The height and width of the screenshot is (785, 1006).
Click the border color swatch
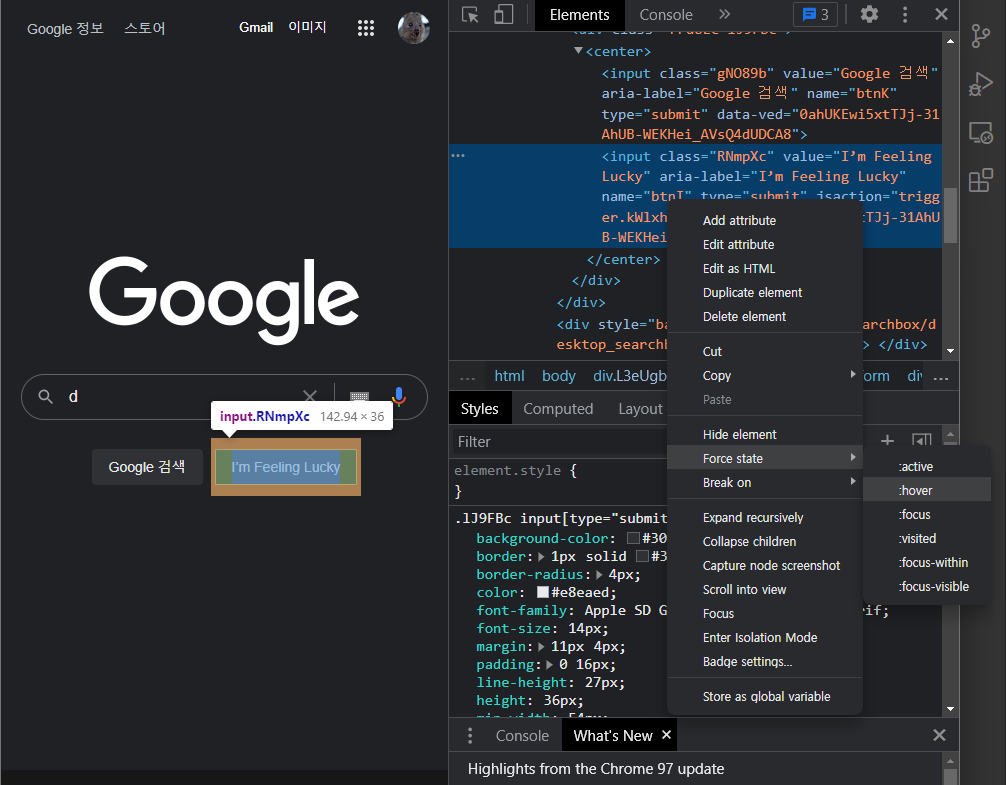tap(642, 556)
